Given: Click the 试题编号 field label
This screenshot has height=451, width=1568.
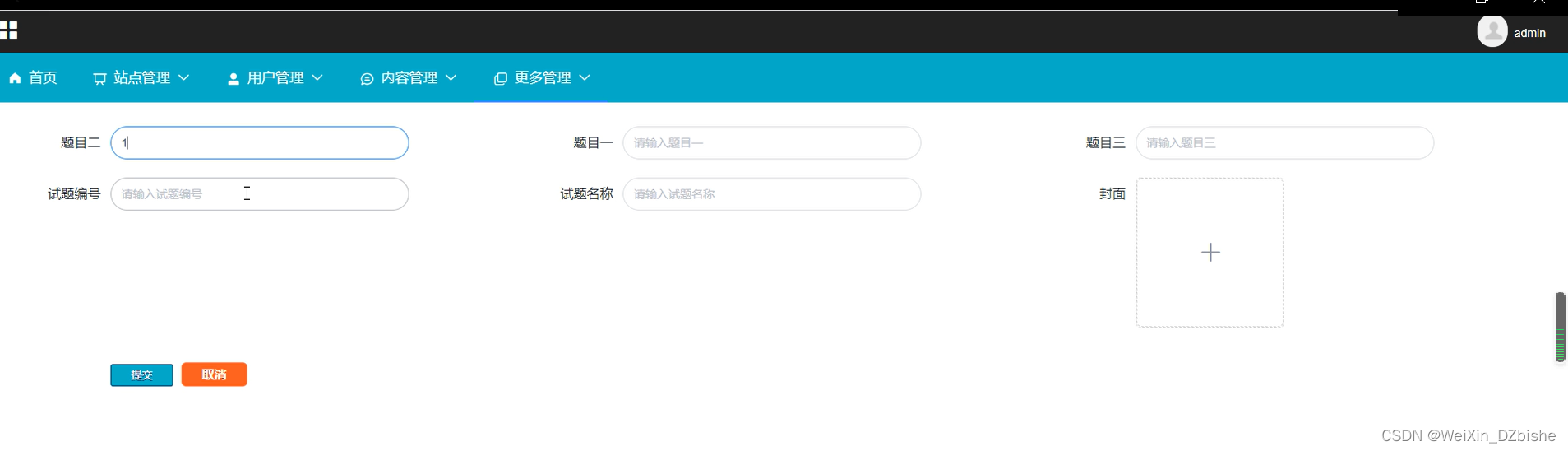Looking at the screenshot, I should [x=74, y=193].
